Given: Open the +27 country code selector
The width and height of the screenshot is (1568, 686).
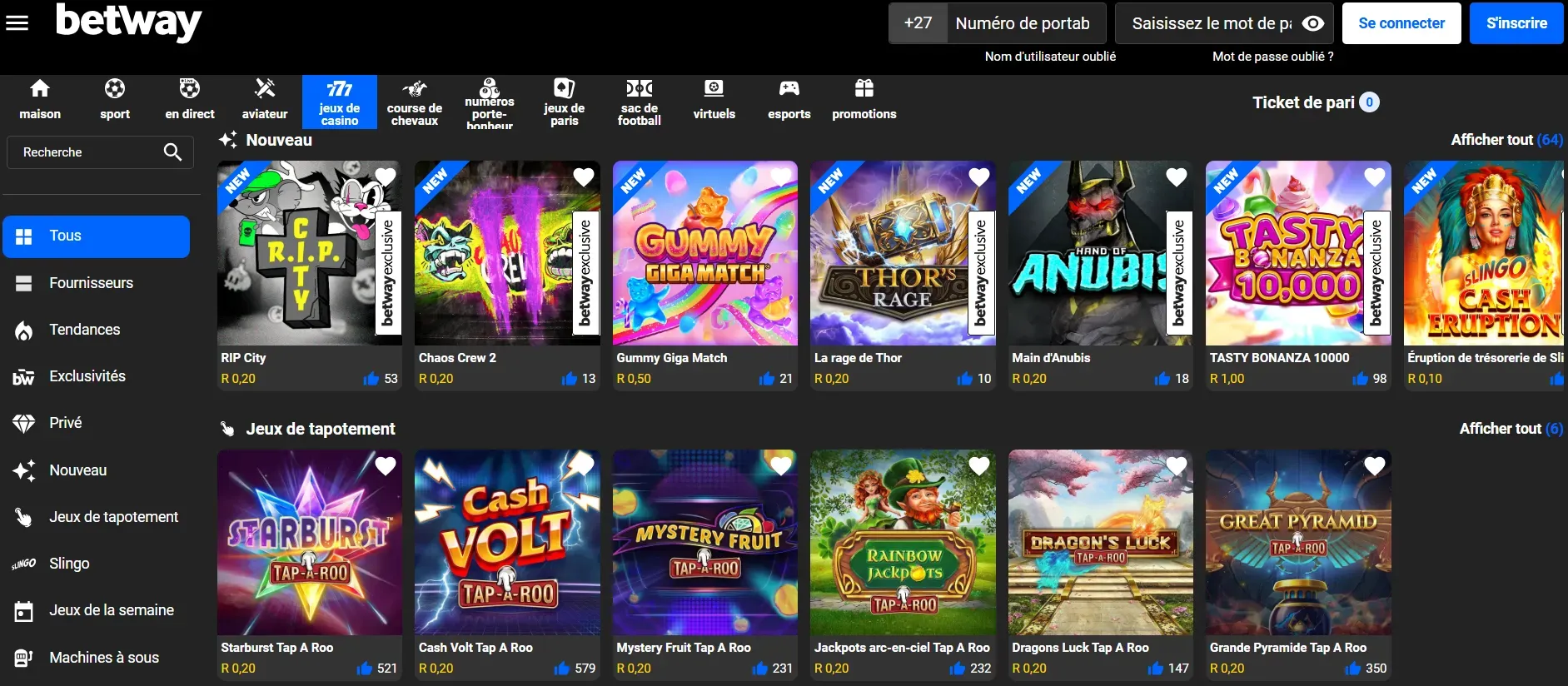Looking at the screenshot, I should tap(918, 23).
